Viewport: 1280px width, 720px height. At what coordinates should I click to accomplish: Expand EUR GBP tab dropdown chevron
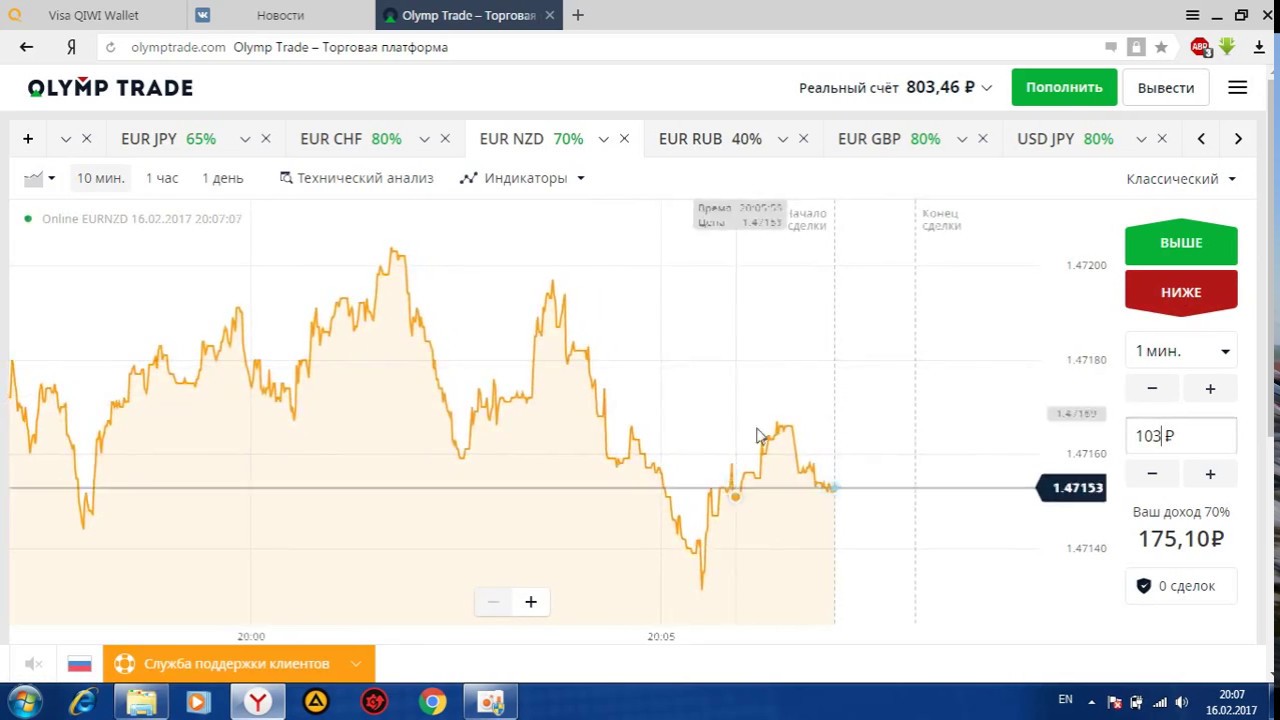click(961, 139)
